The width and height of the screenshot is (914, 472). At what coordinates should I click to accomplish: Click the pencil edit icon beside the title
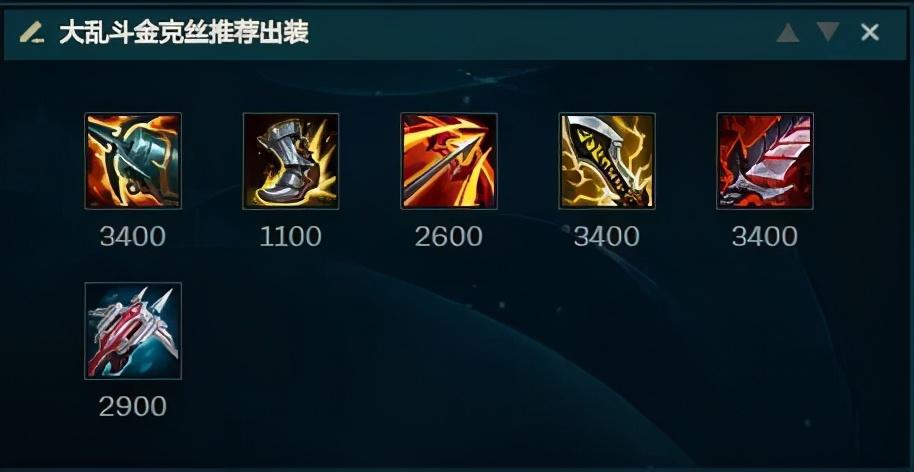click(x=32, y=33)
